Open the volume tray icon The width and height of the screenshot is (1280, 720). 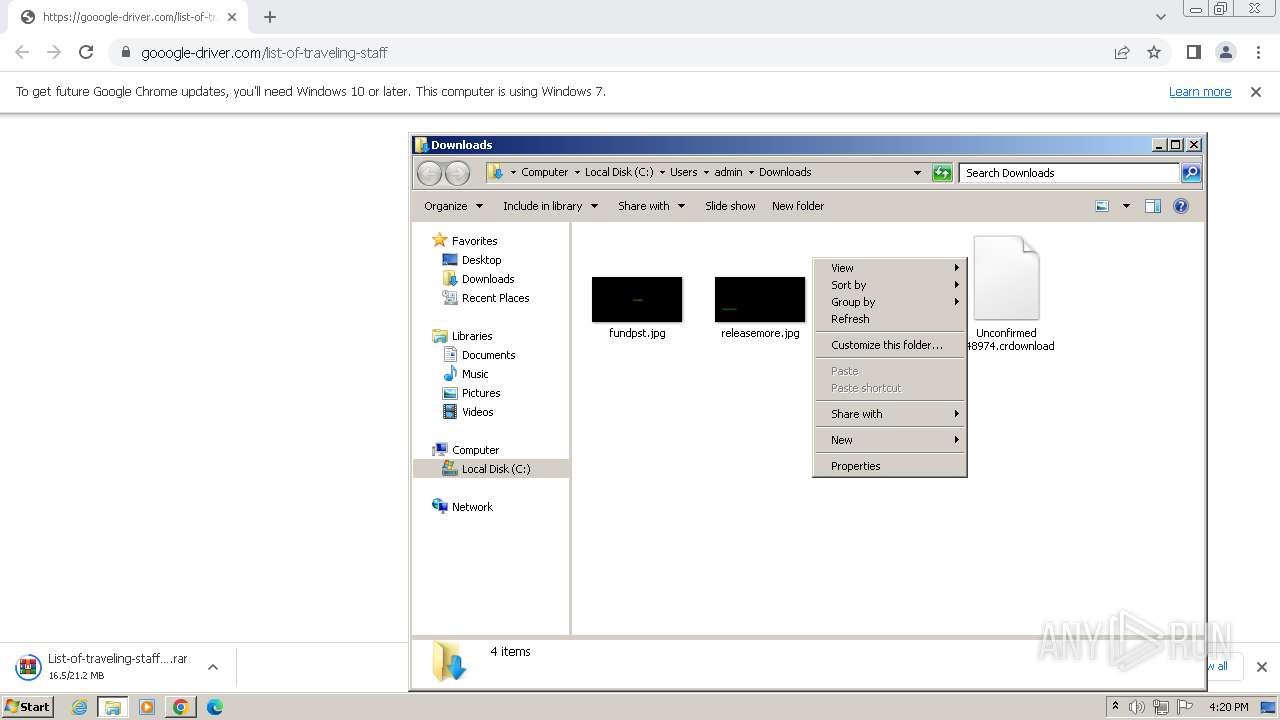1137,707
